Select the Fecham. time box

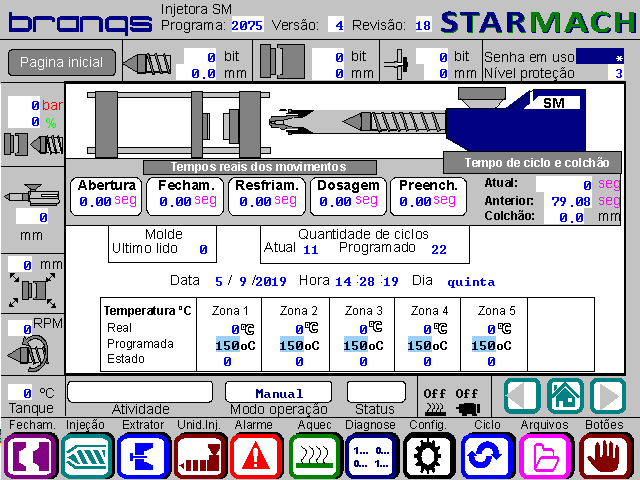pos(185,196)
